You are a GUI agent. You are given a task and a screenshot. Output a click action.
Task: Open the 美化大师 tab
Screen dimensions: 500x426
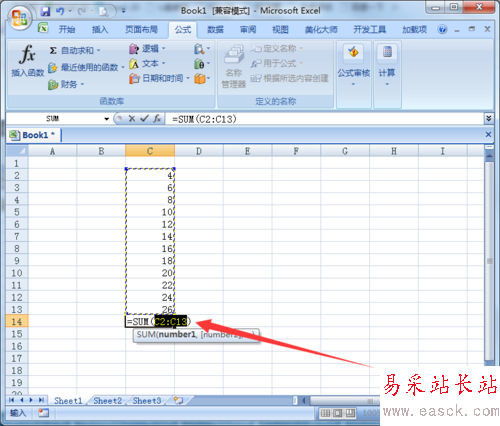pyautogui.click(x=321, y=30)
